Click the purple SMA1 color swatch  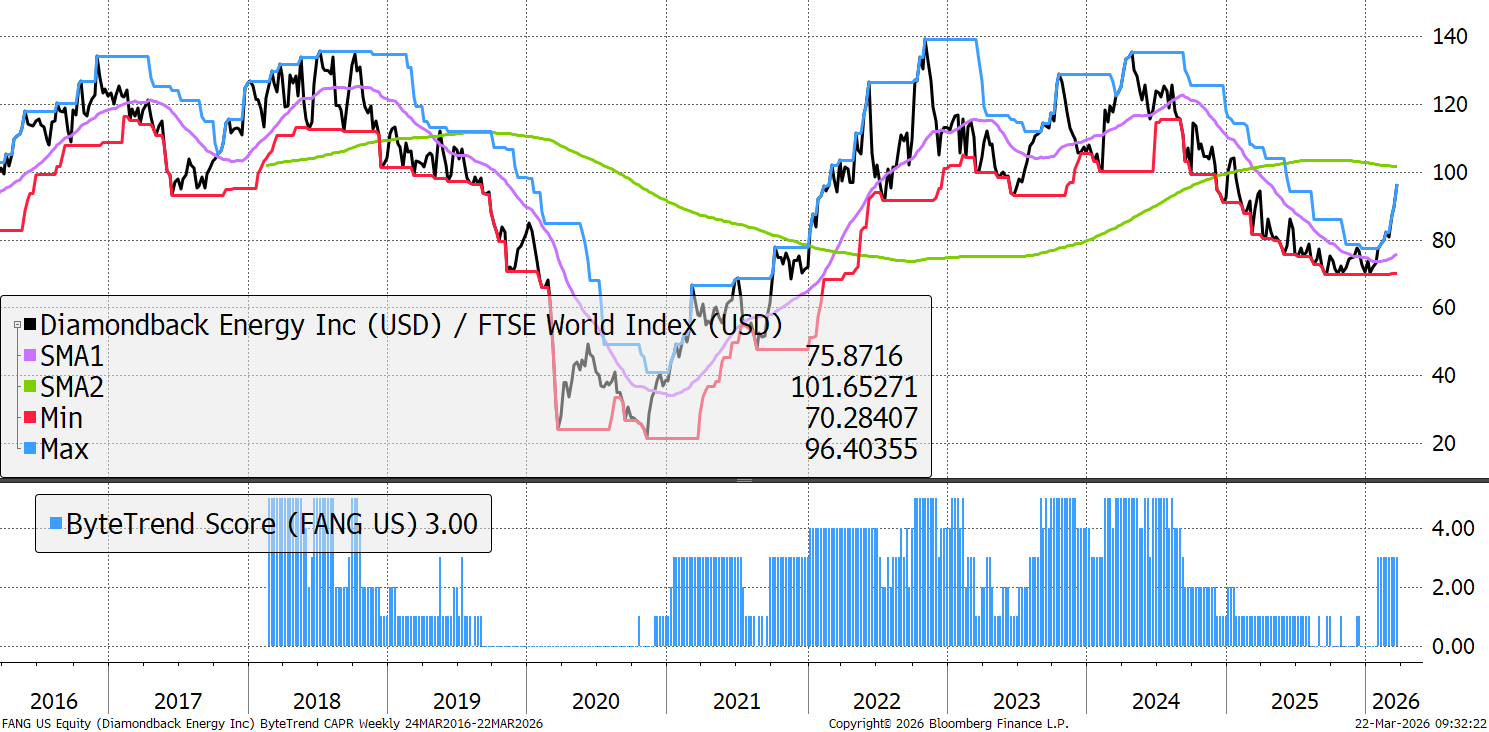point(30,356)
